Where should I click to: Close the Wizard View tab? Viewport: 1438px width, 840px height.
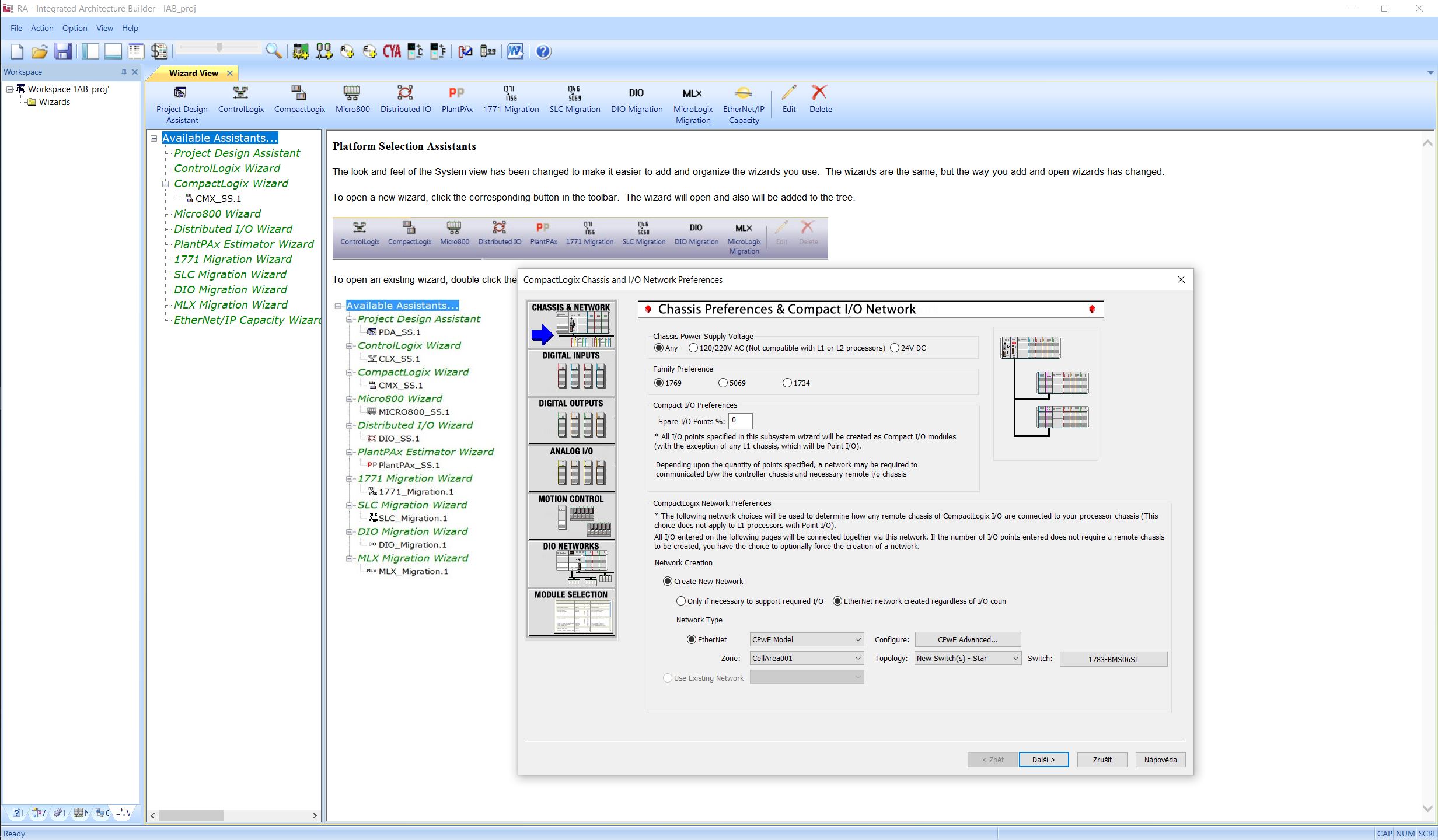coord(230,73)
